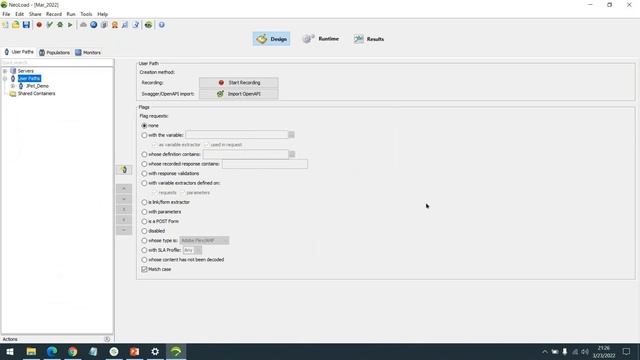
Task: Open Microsoft Edge from taskbar
Action: [x=52, y=351]
